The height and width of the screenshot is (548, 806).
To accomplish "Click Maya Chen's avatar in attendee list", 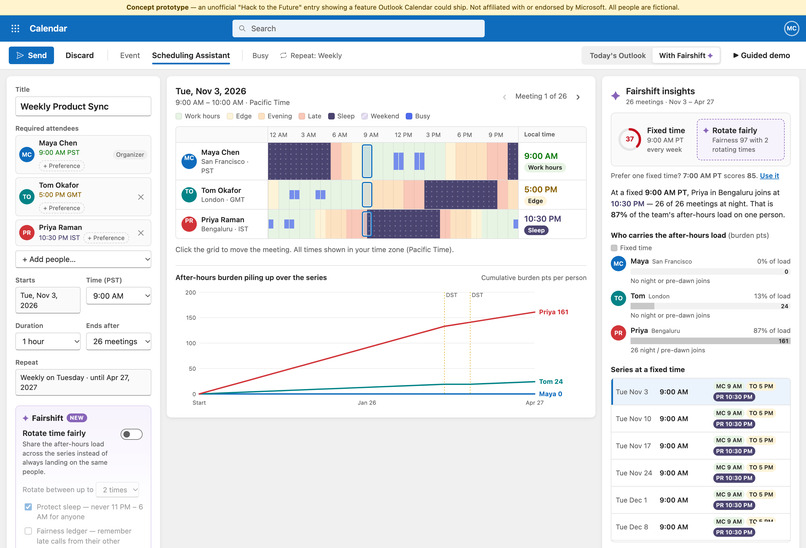I will click(x=27, y=154).
